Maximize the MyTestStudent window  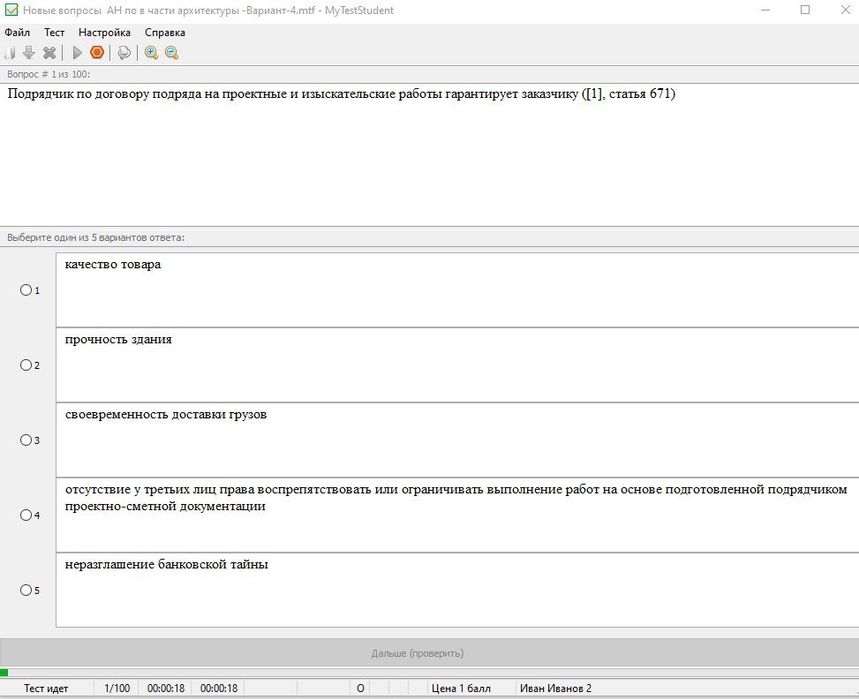tap(805, 10)
